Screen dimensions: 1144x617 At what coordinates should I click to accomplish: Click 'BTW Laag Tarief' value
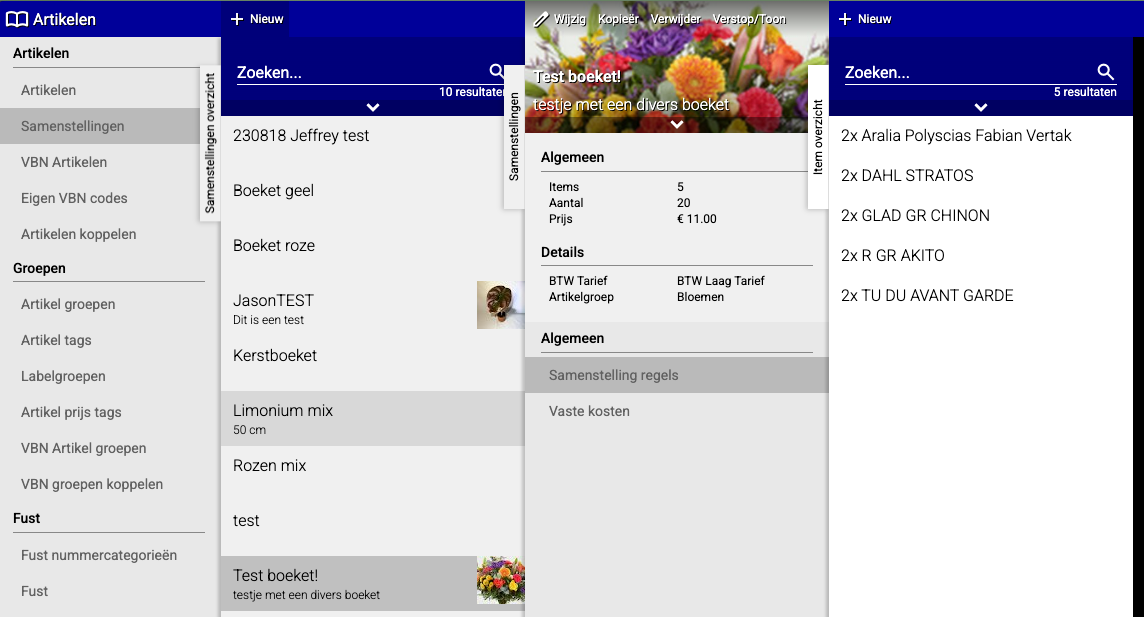(x=721, y=281)
